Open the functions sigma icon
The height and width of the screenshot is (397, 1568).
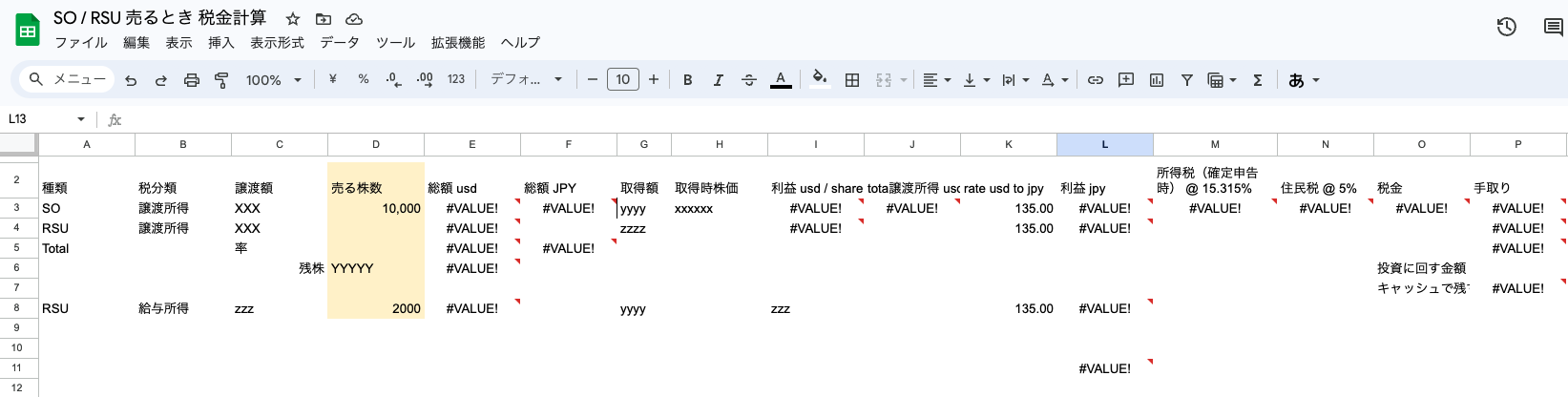pos(1258,80)
